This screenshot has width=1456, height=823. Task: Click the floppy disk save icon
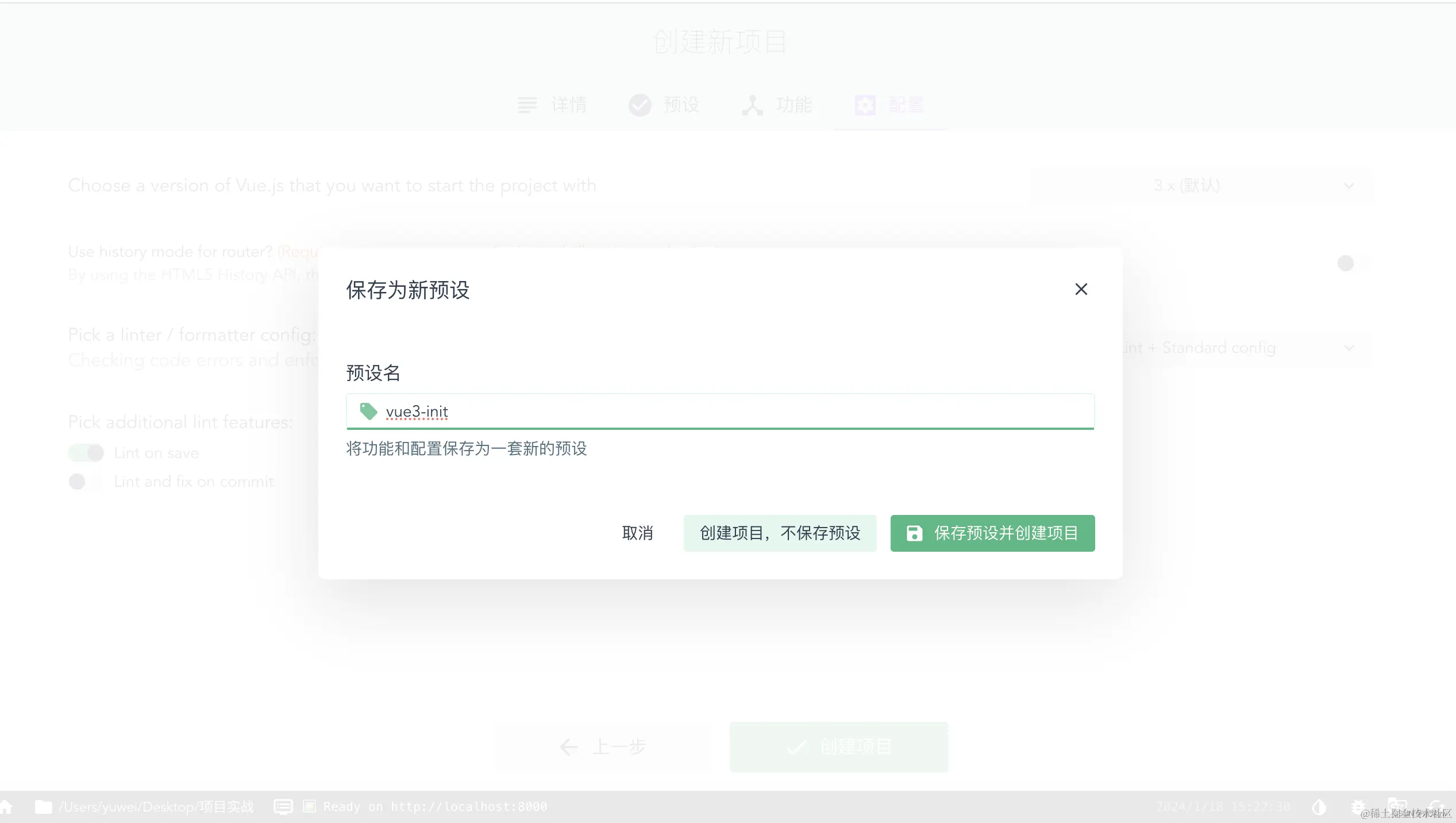click(x=914, y=533)
